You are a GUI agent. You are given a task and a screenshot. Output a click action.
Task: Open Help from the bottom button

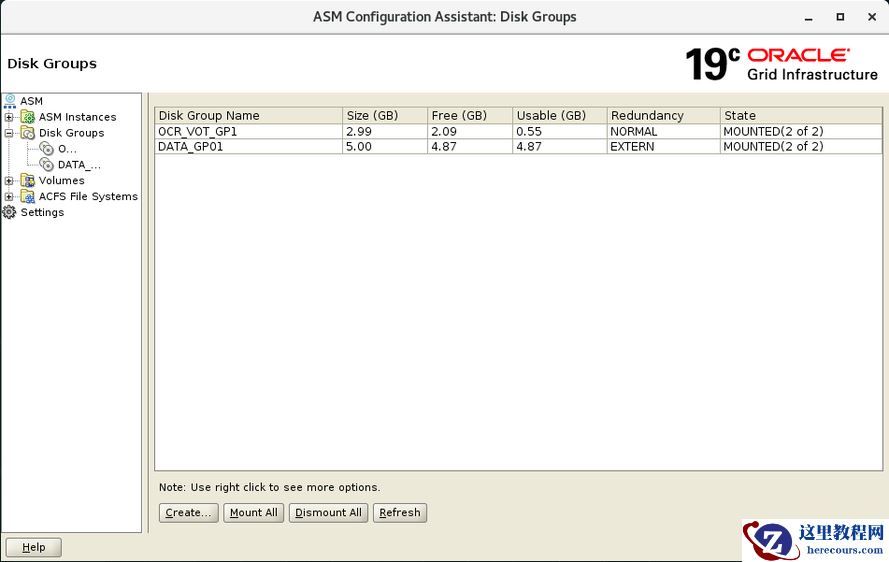33,548
